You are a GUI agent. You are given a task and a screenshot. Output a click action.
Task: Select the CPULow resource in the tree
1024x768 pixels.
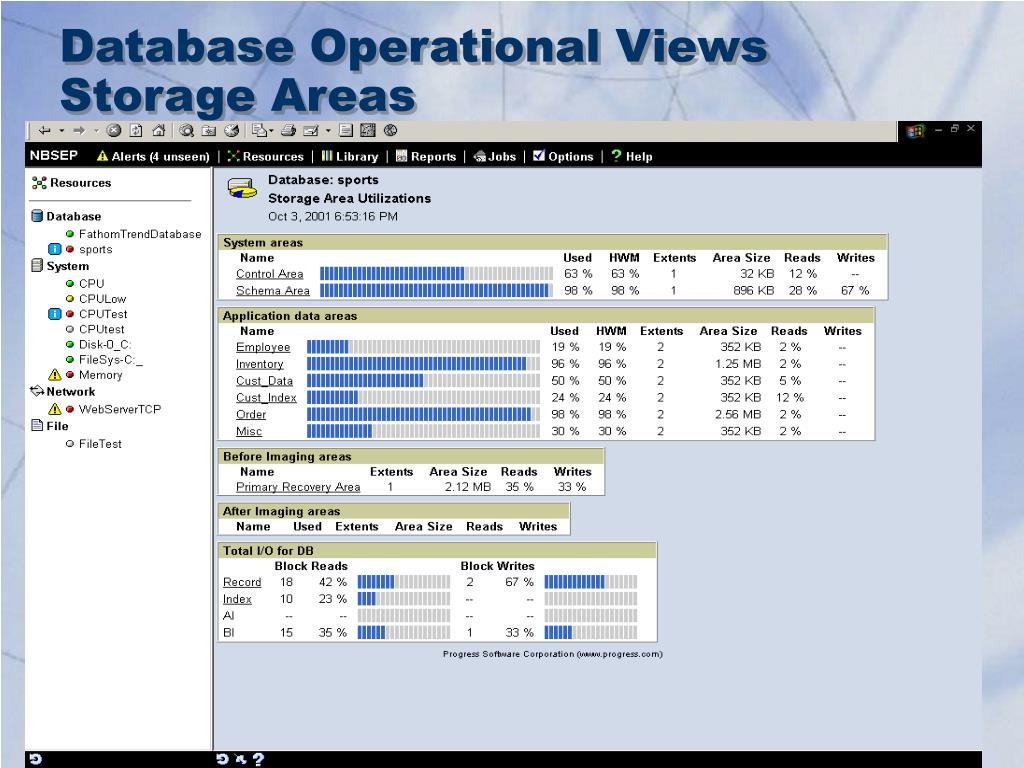(x=103, y=298)
